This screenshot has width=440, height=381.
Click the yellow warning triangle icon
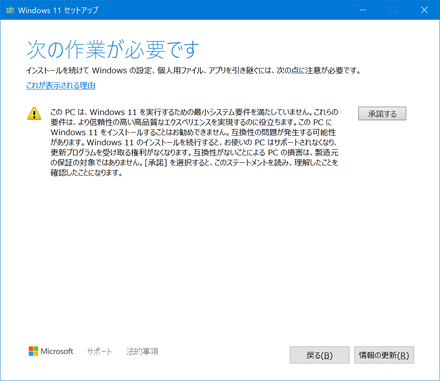(34, 113)
